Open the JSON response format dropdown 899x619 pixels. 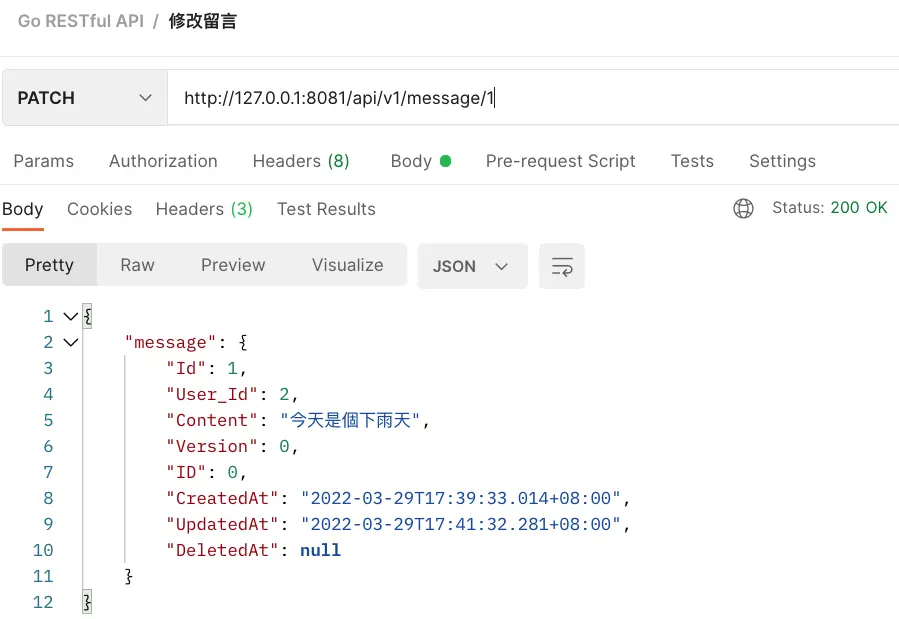(472, 266)
